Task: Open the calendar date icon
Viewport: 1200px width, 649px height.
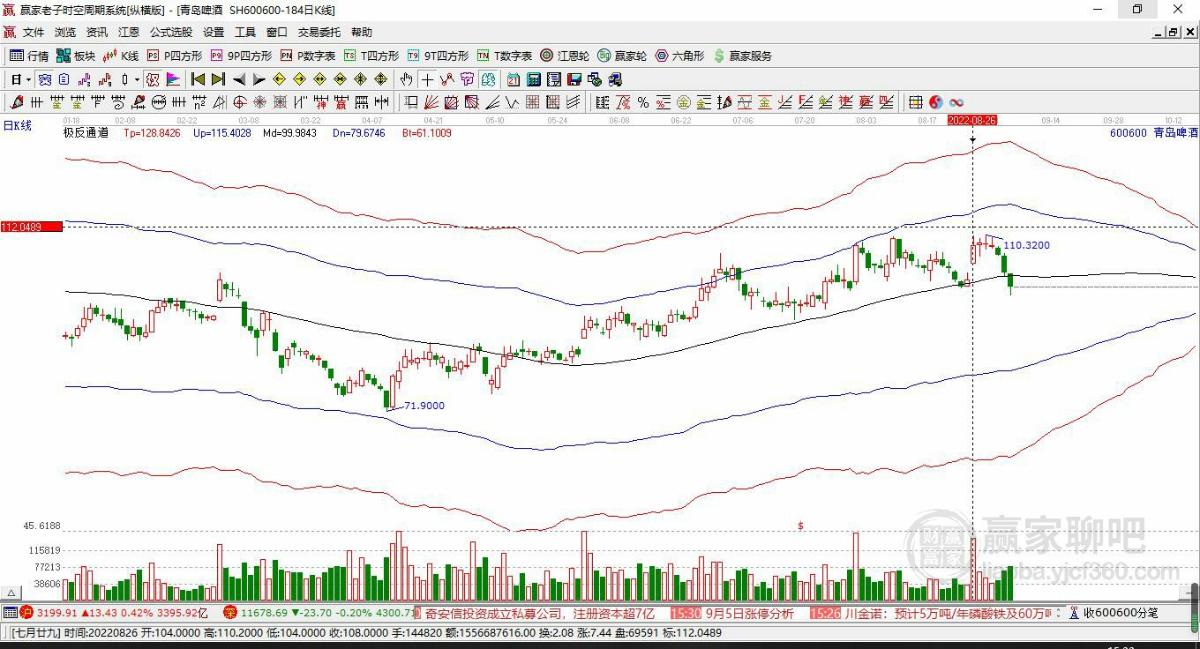Action: [513, 79]
